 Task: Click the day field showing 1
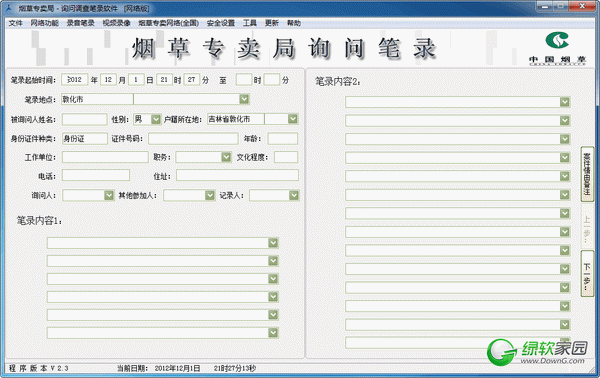click(136, 80)
